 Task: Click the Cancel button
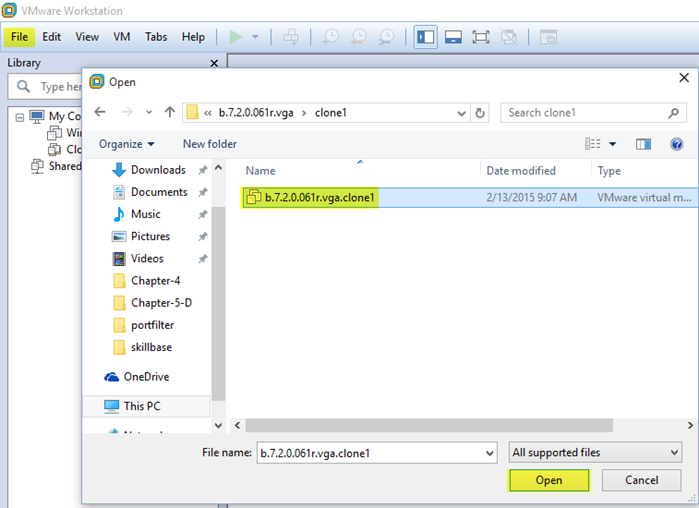click(x=641, y=480)
